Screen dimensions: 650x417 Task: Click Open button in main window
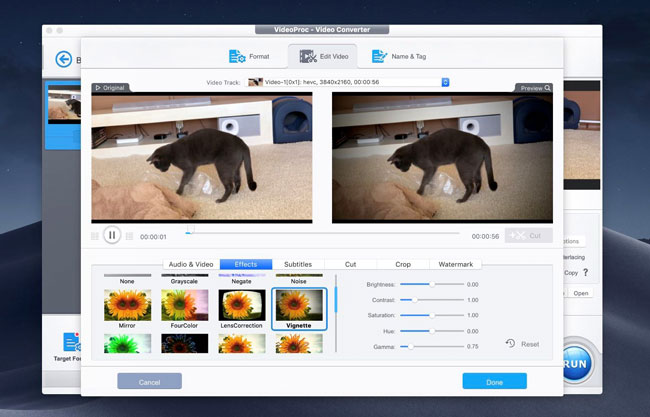[581, 293]
